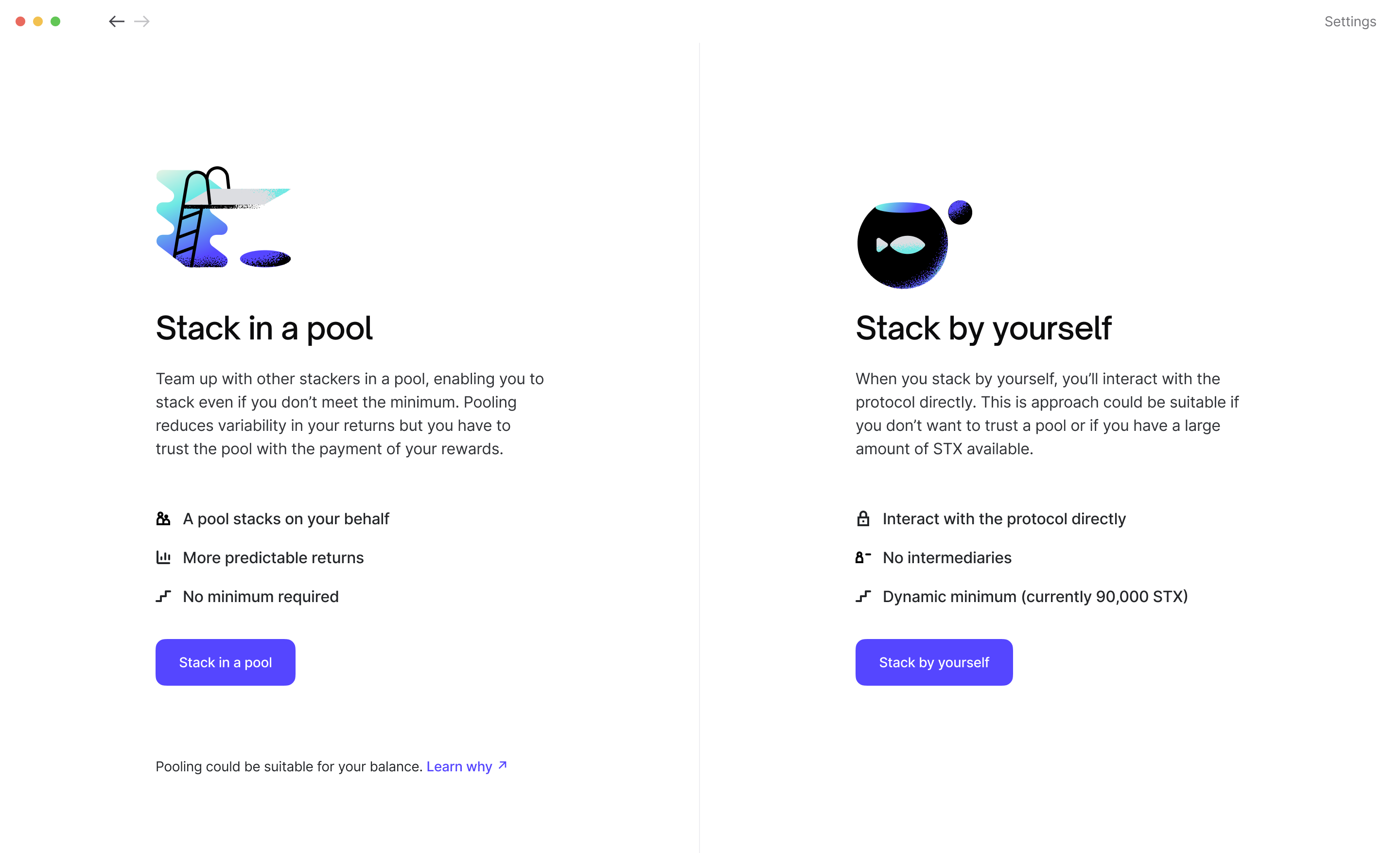Click 'Dynamic minimum (currently 90,000 STX)' text
Image resolution: width=1400 pixels, height=853 pixels.
pyautogui.click(x=1035, y=597)
